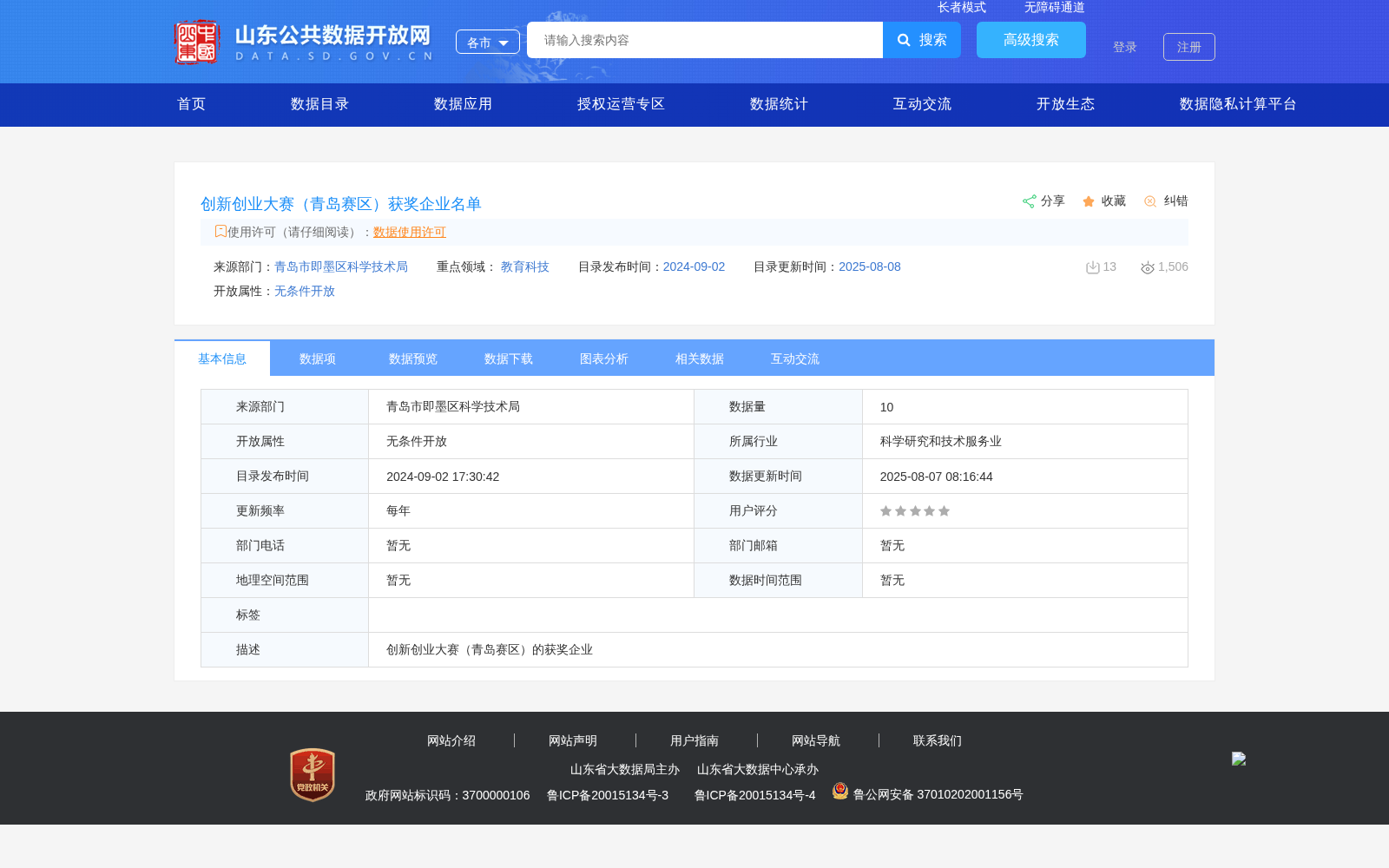The image size is (1389, 868).
Task: Click the 分享 share label
Action: point(1053,201)
